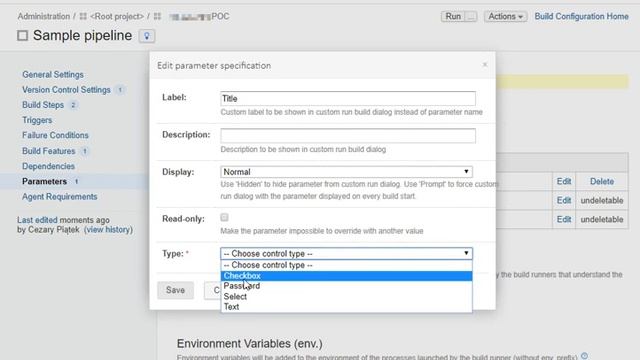Click the help icon near Environment Variables description
The height and width of the screenshot is (360, 640).
[x=584, y=356]
